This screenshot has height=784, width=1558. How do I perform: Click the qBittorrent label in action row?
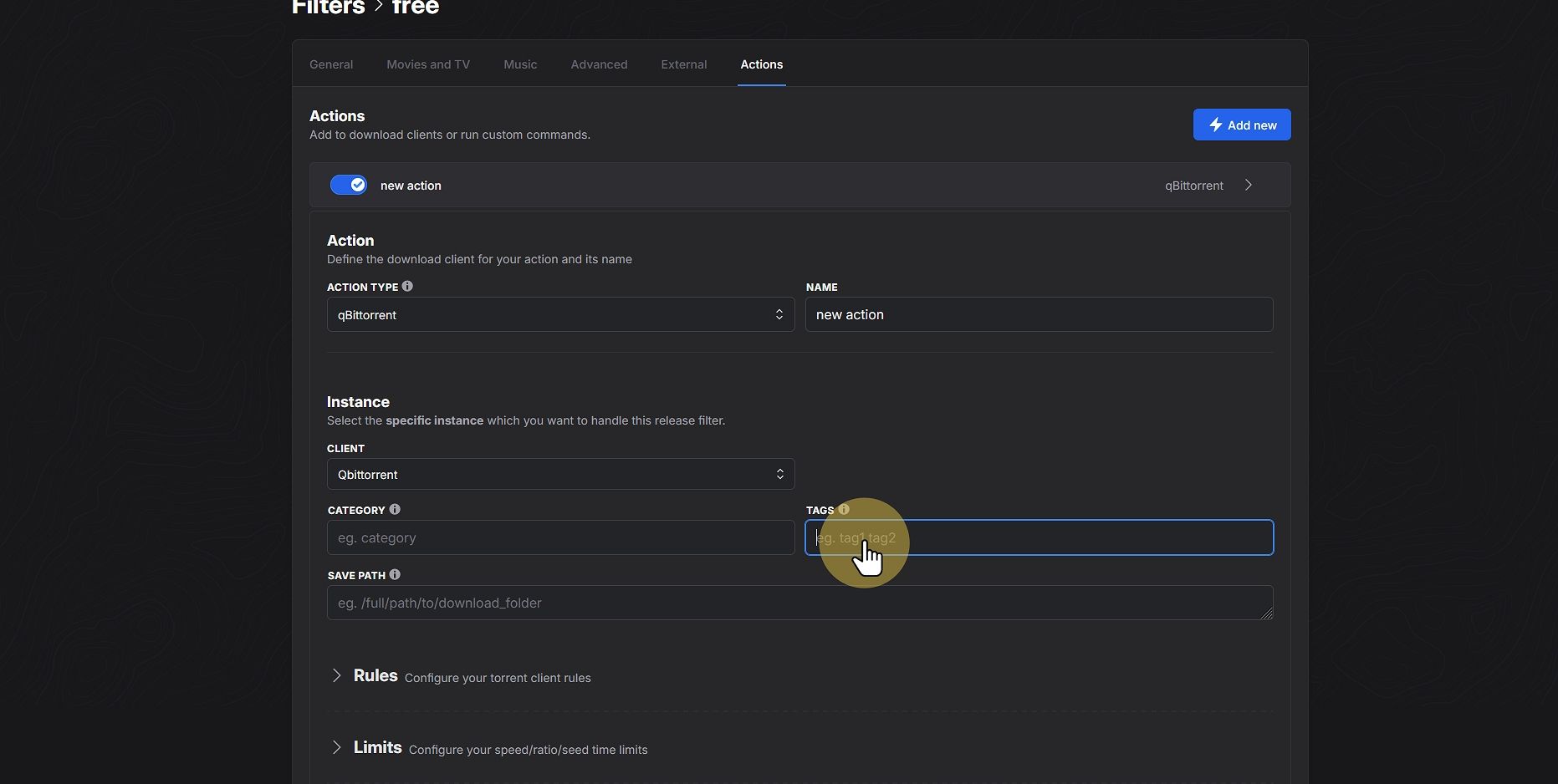[1194, 186]
